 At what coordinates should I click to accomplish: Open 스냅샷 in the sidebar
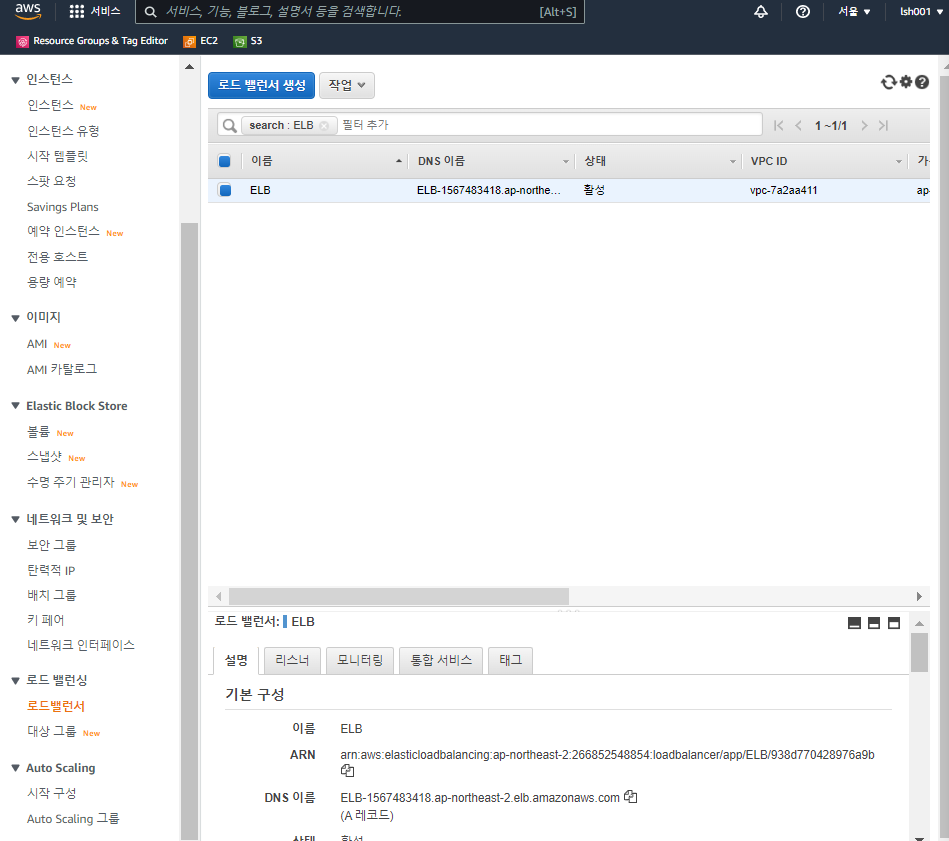(x=45, y=457)
